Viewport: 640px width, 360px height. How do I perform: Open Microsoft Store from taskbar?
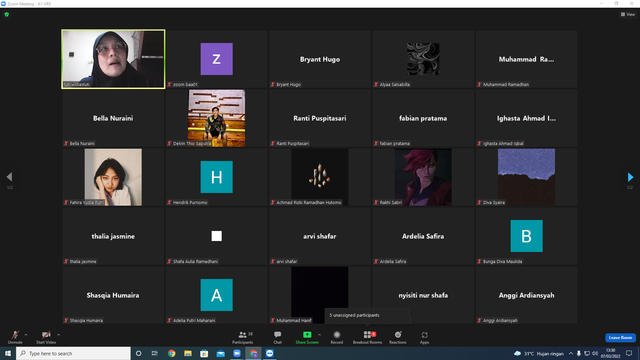204,353
